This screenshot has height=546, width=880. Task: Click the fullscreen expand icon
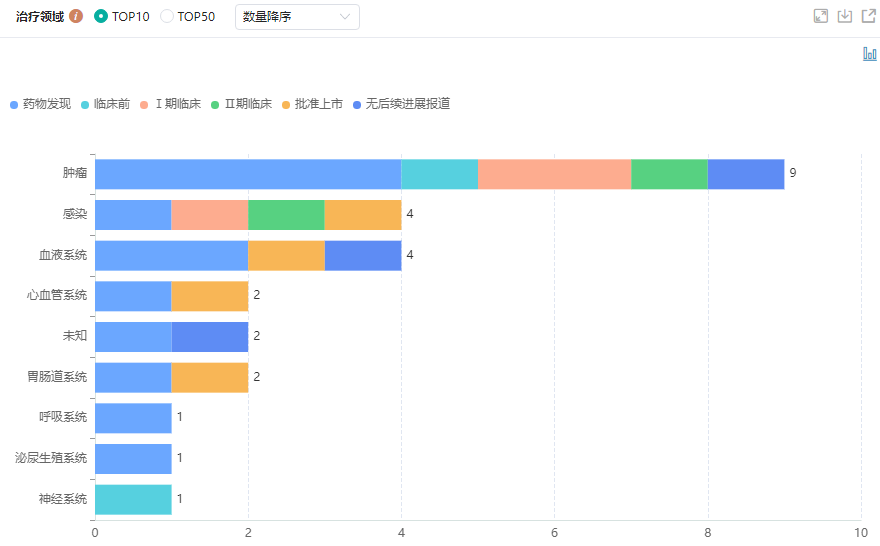pos(820,16)
